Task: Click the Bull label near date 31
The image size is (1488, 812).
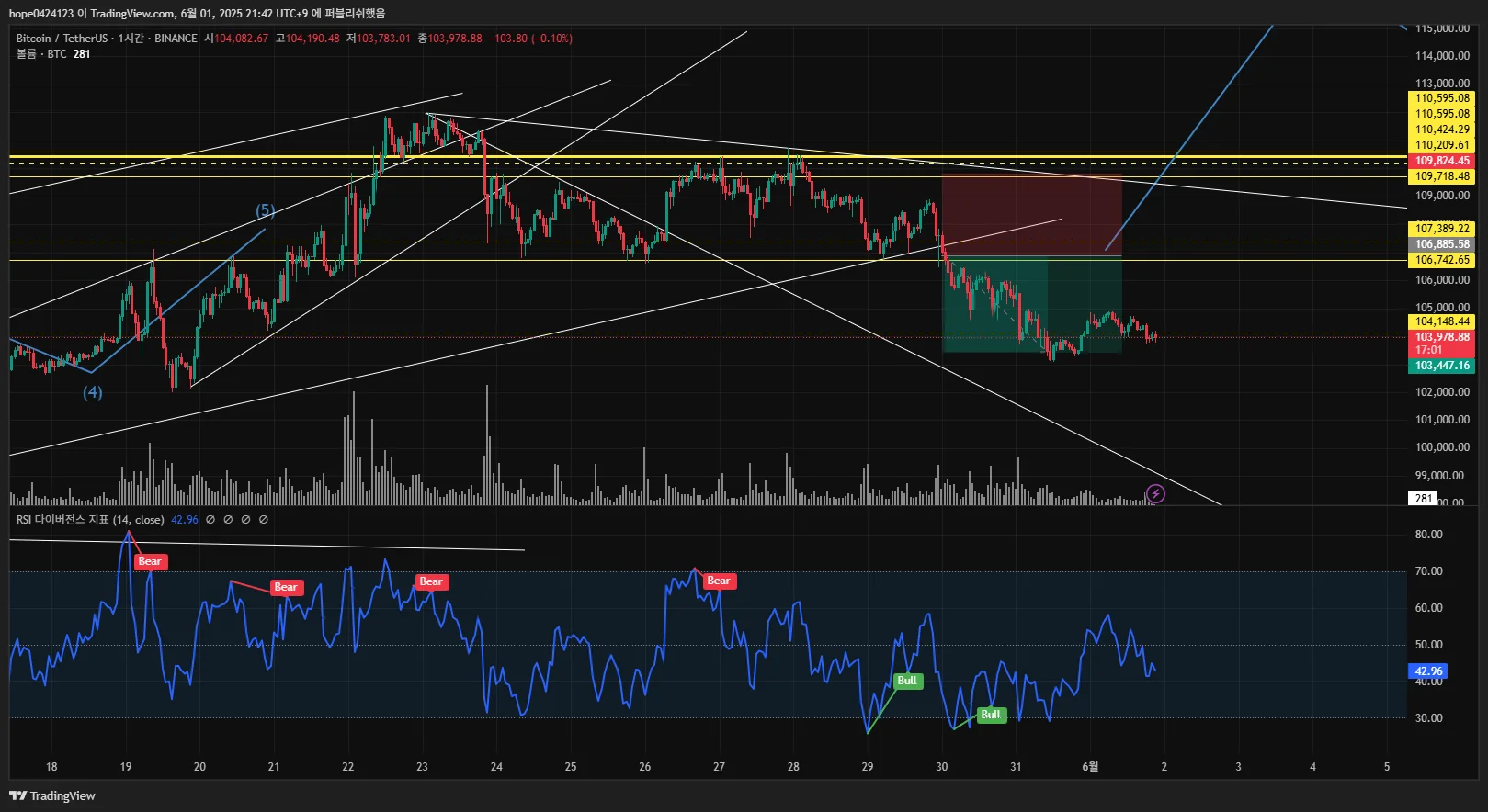Action: pos(991,715)
